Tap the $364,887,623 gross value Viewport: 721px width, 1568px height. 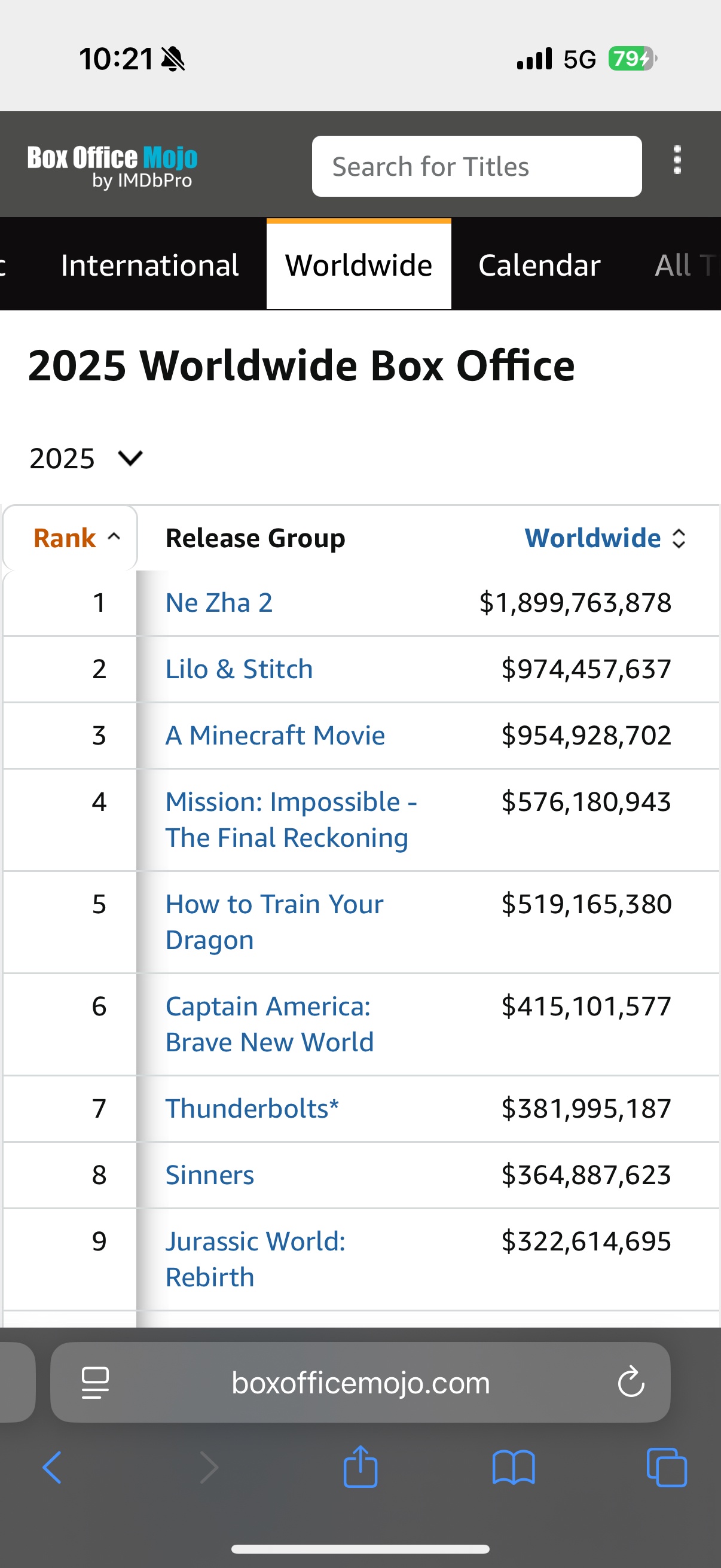point(586,1175)
